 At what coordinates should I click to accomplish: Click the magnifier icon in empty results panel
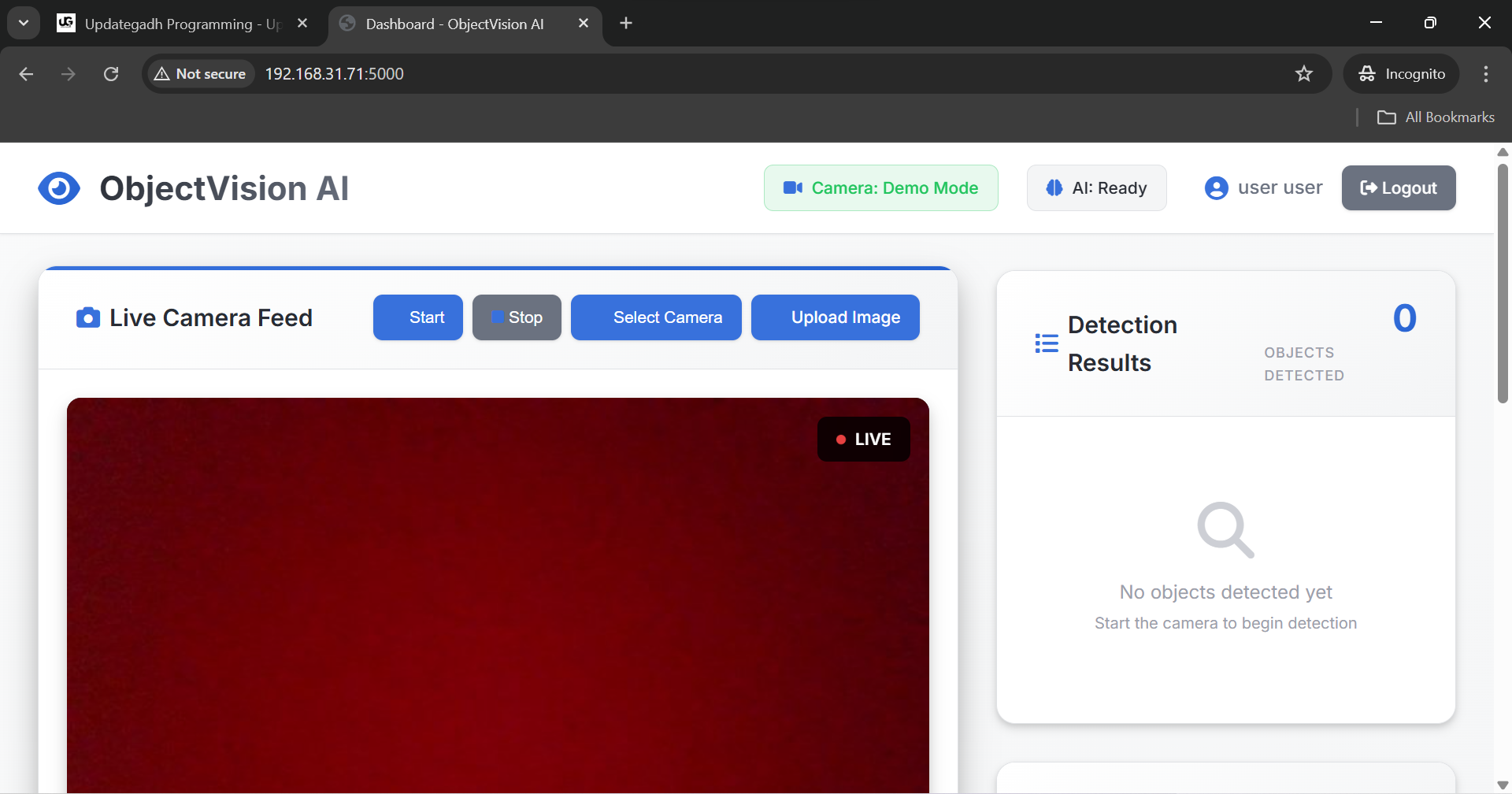[1225, 530]
